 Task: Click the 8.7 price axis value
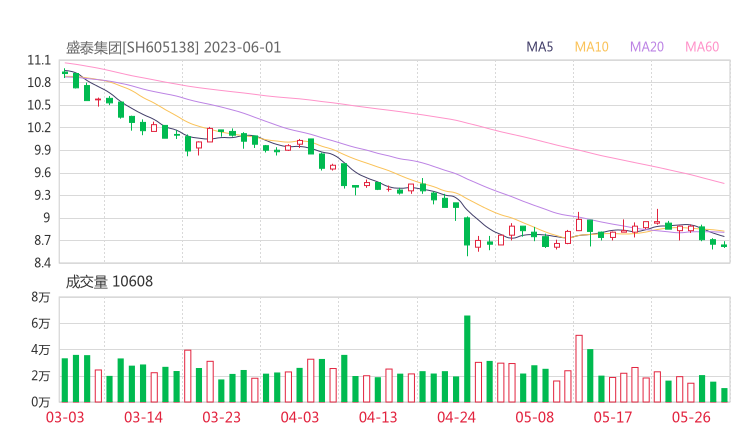42,240
